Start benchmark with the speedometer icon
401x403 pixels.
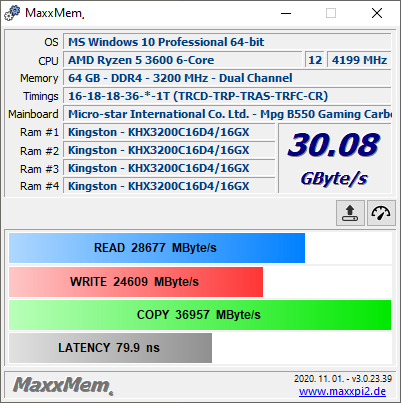click(x=381, y=213)
